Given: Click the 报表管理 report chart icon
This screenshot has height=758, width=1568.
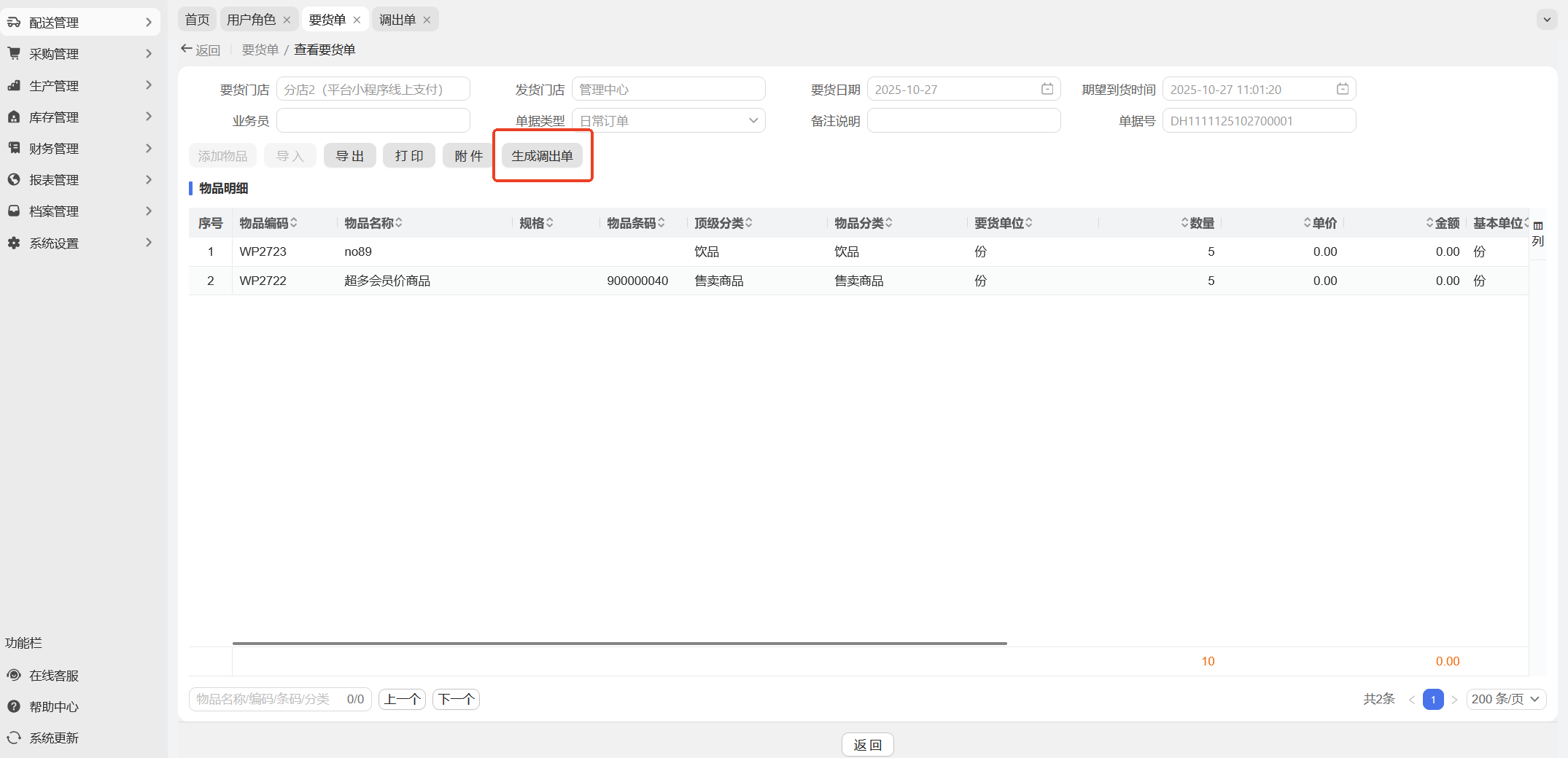Looking at the screenshot, I should (14, 179).
